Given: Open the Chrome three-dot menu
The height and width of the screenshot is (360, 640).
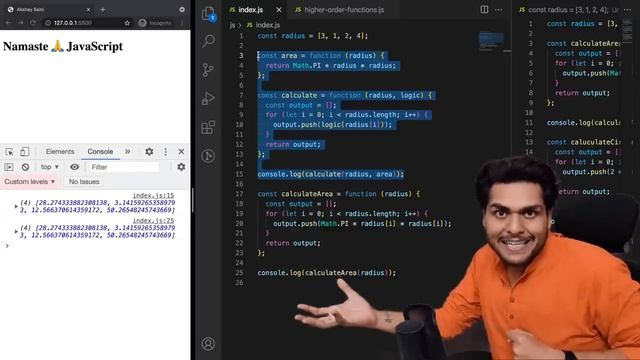Looking at the screenshot, I should pyautogui.click(x=182, y=23).
